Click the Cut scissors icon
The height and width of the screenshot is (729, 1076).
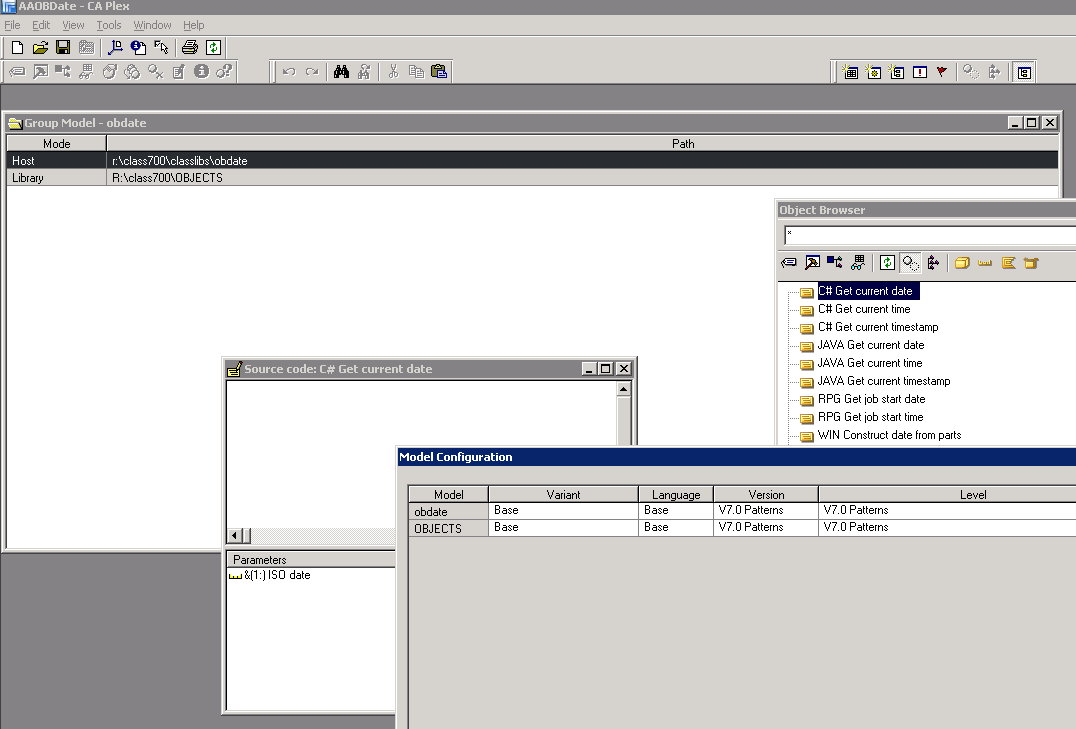(393, 71)
